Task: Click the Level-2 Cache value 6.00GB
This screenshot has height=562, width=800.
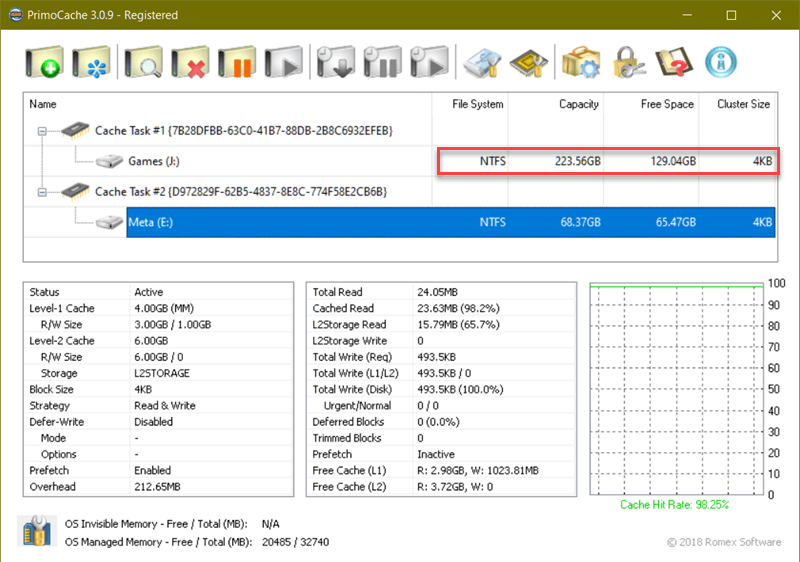Action: click(x=151, y=341)
